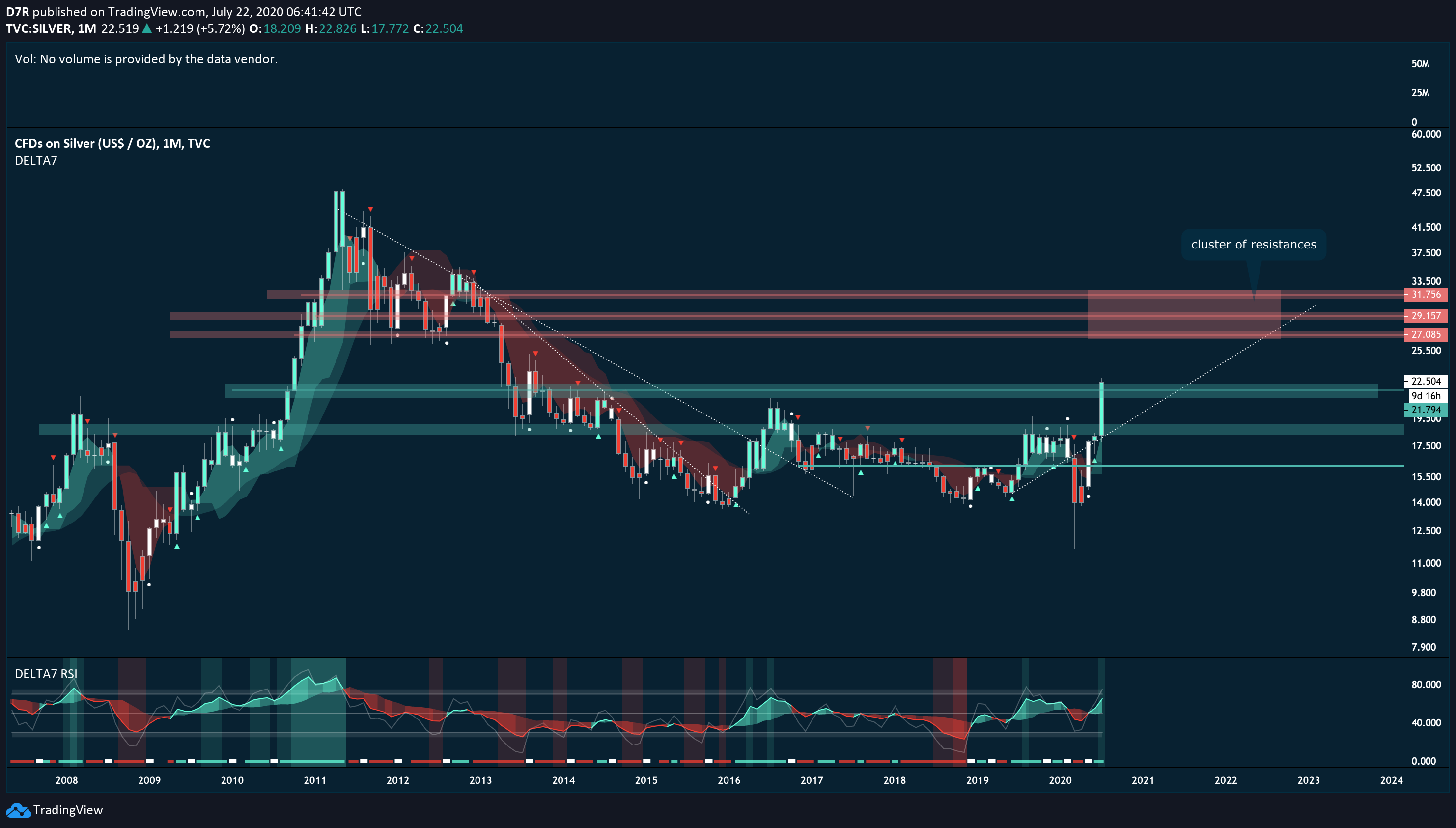Click the 2016 year label on time axis
Image resolution: width=1456 pixels, height=828 pixels.
point(729,780)
